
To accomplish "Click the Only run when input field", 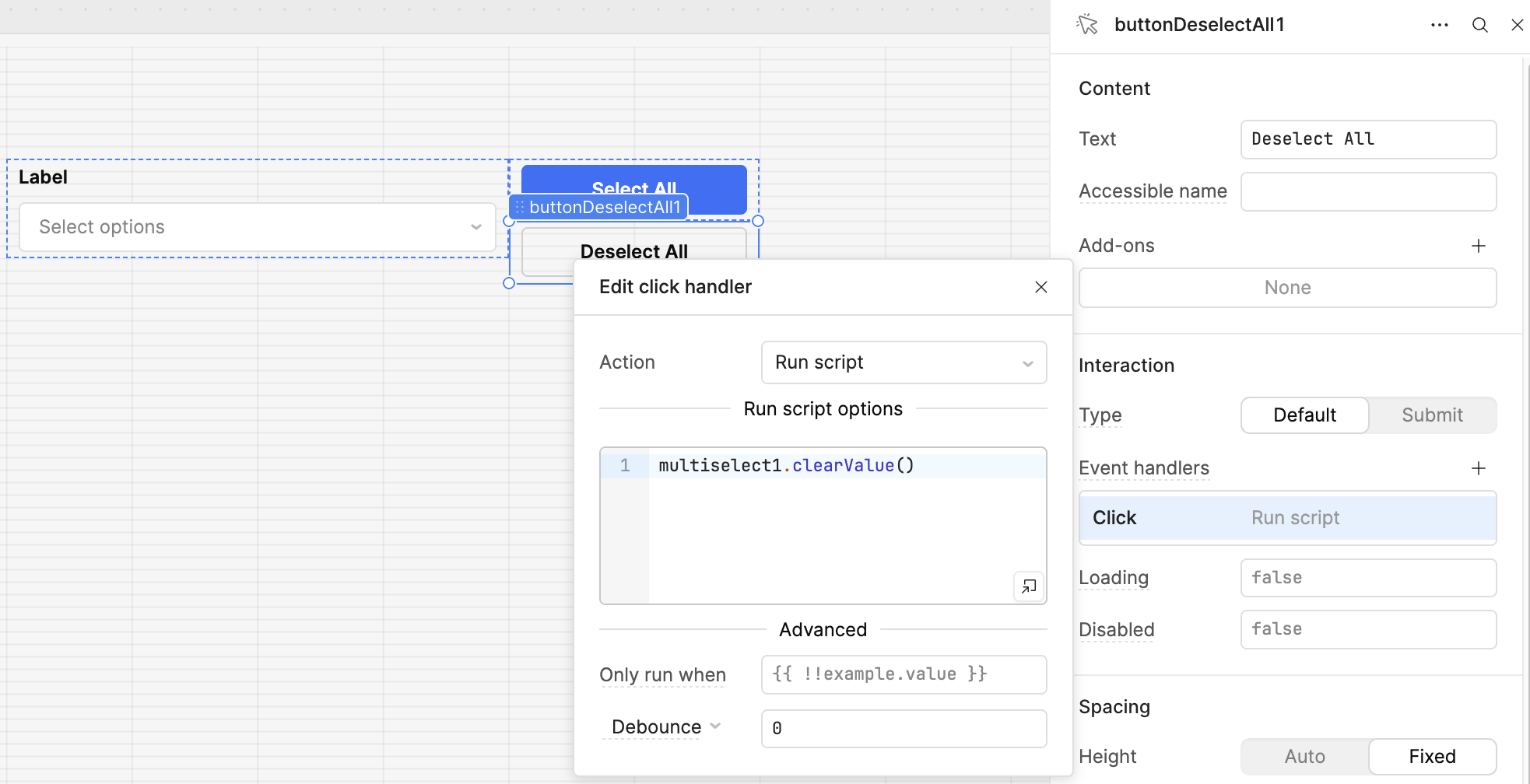I will click(x=904, y=674).
